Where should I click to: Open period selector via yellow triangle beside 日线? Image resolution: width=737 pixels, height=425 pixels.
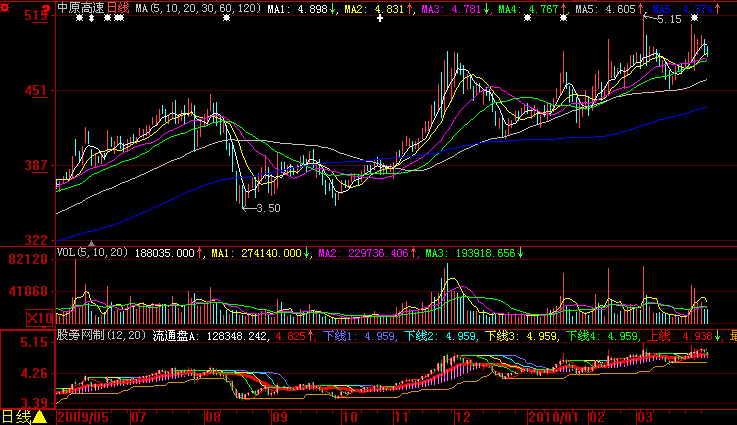[40, 417]
